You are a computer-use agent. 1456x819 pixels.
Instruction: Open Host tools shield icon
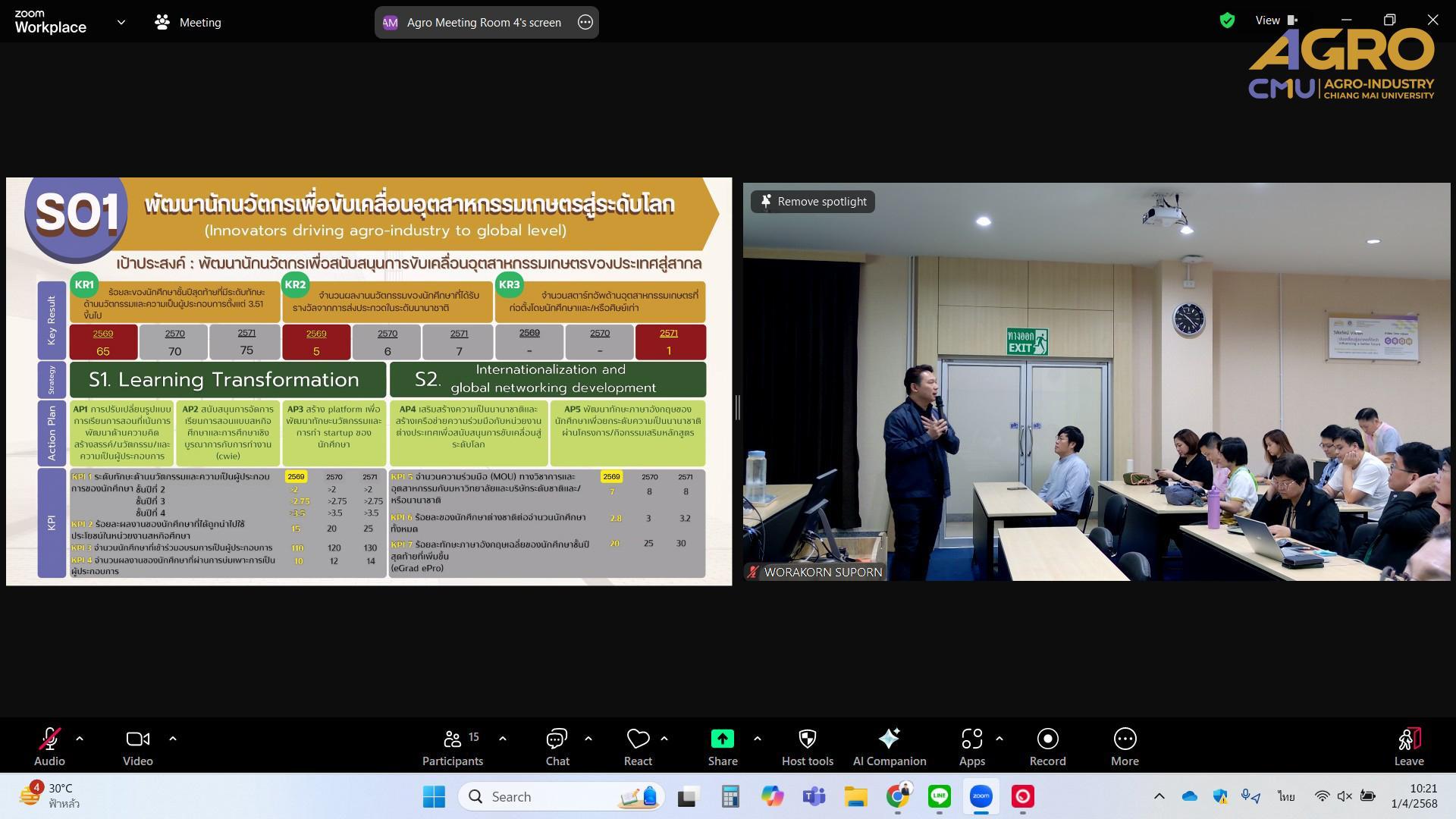(807, 739)
